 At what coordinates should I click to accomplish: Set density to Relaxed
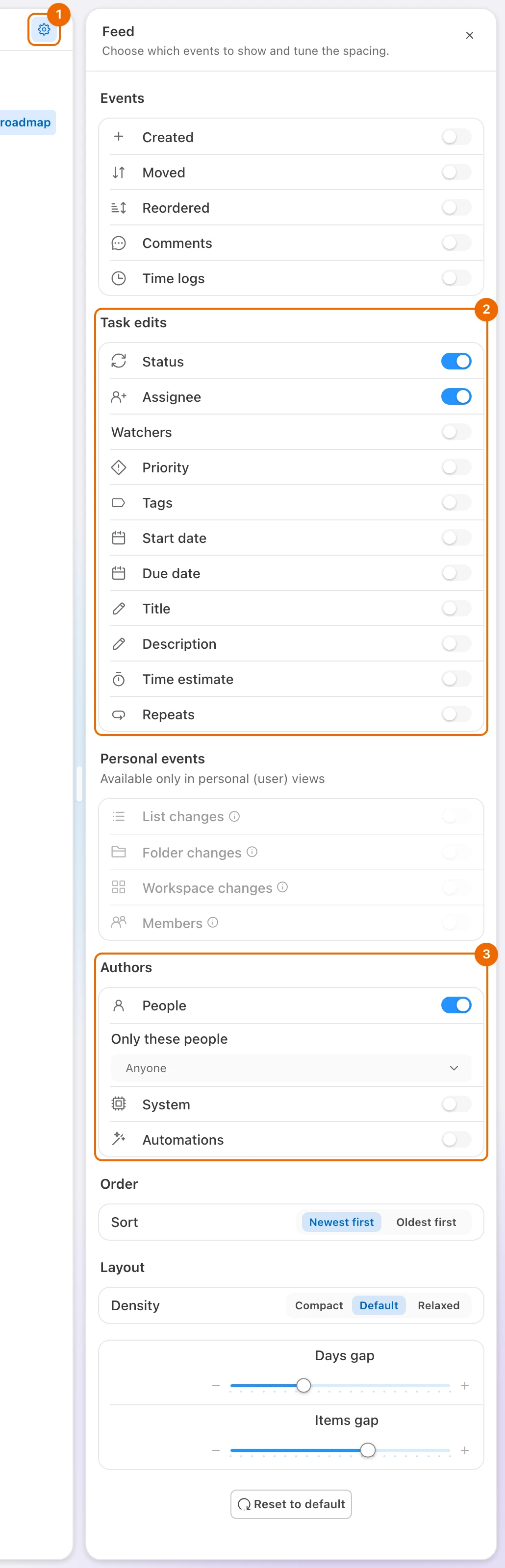[439, 1305]
